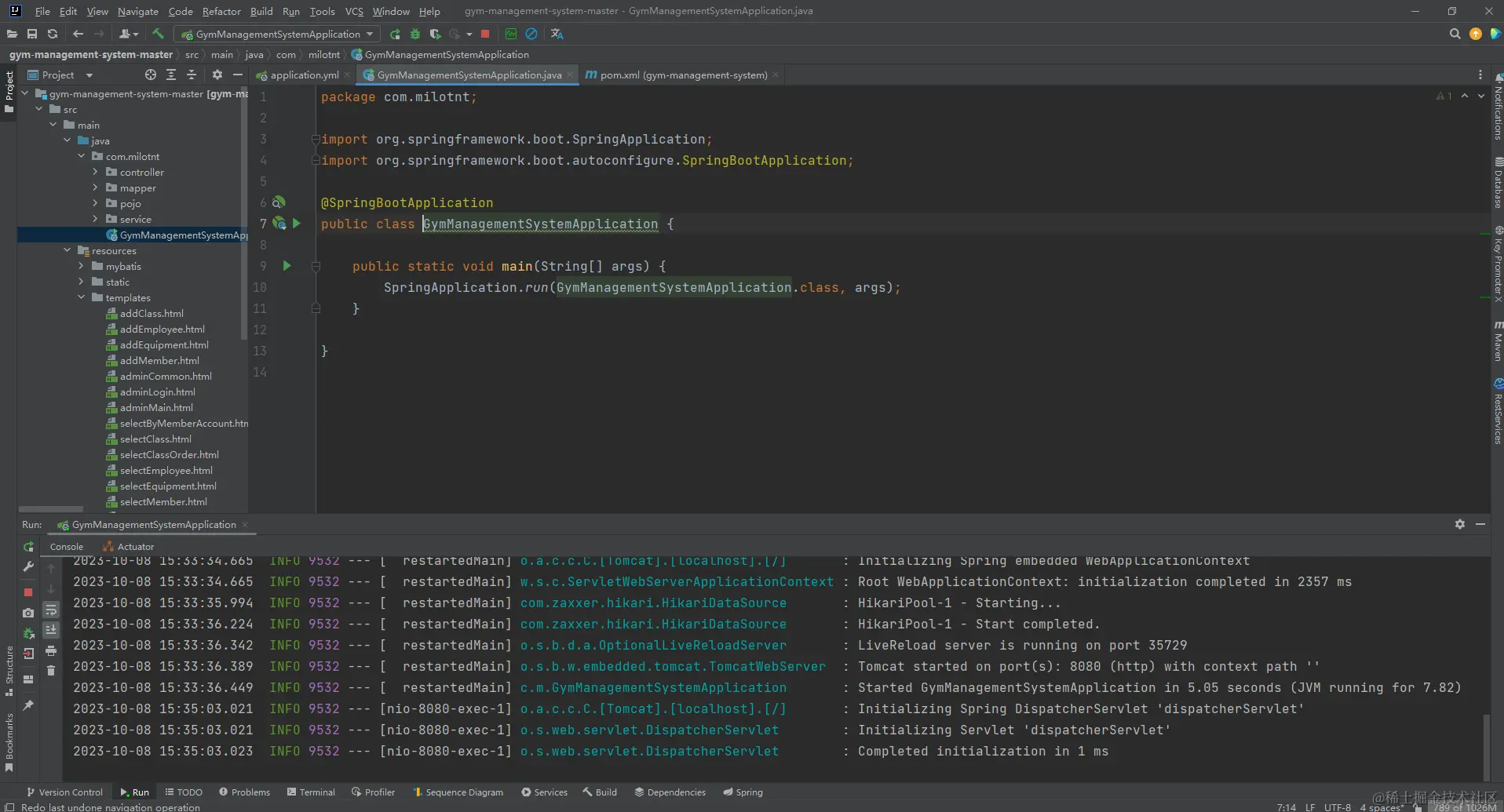Navigate back with the left arrow
This screenshot has width=1504, height=812.
click(78, 34)
